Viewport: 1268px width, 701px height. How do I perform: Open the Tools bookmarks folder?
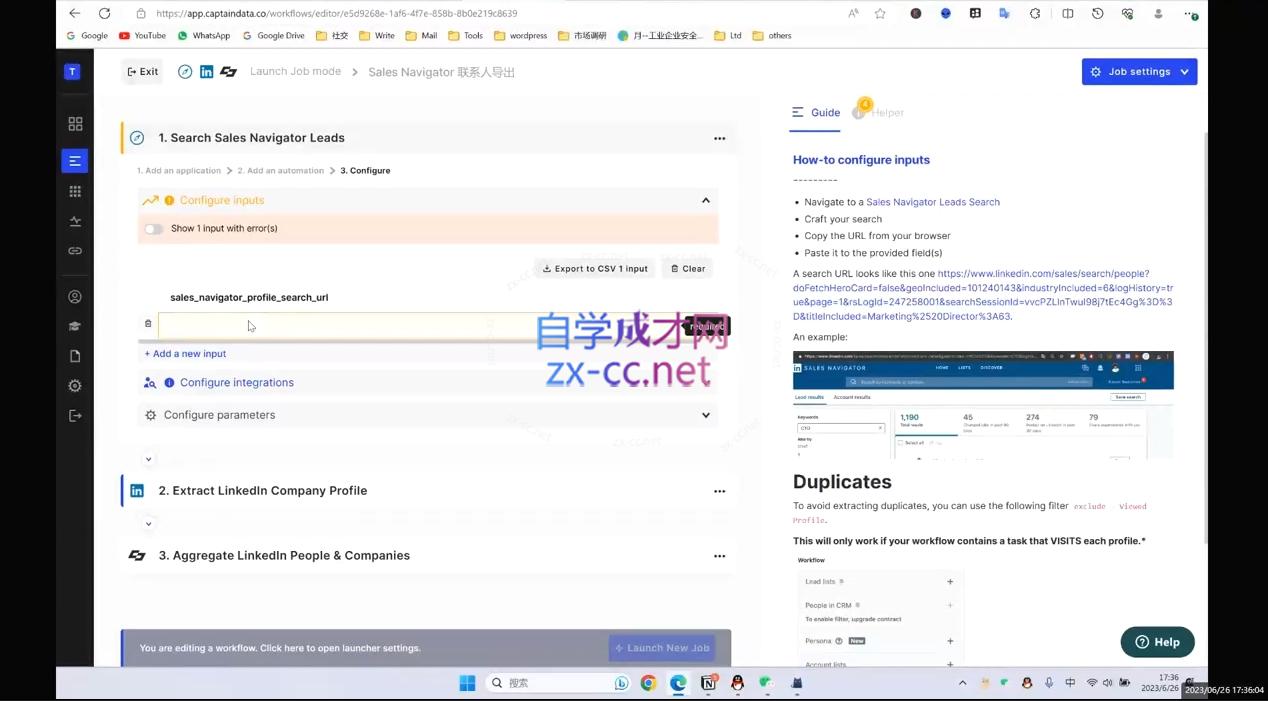tap(465, 36)
